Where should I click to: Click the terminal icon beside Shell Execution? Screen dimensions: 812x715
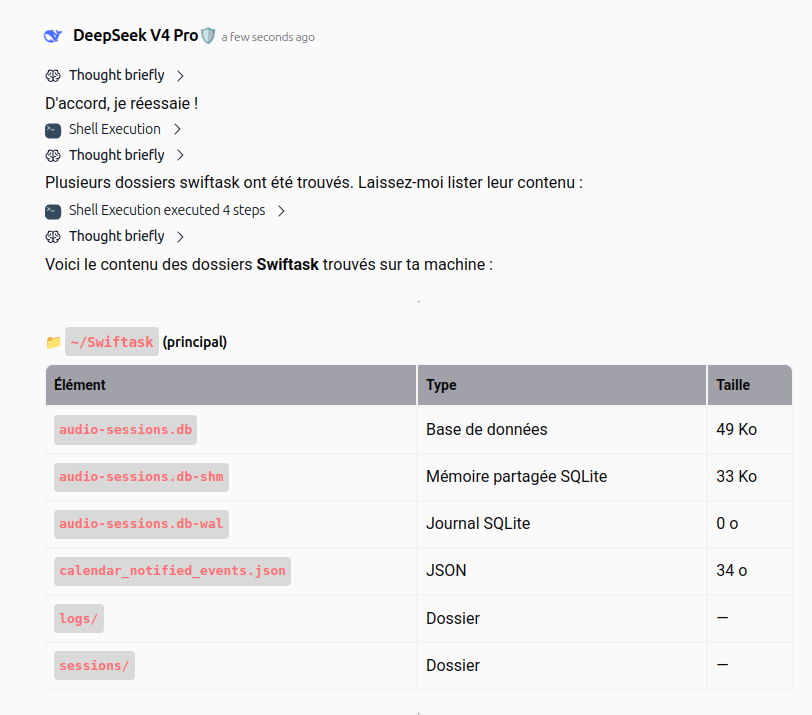point(53,130)
